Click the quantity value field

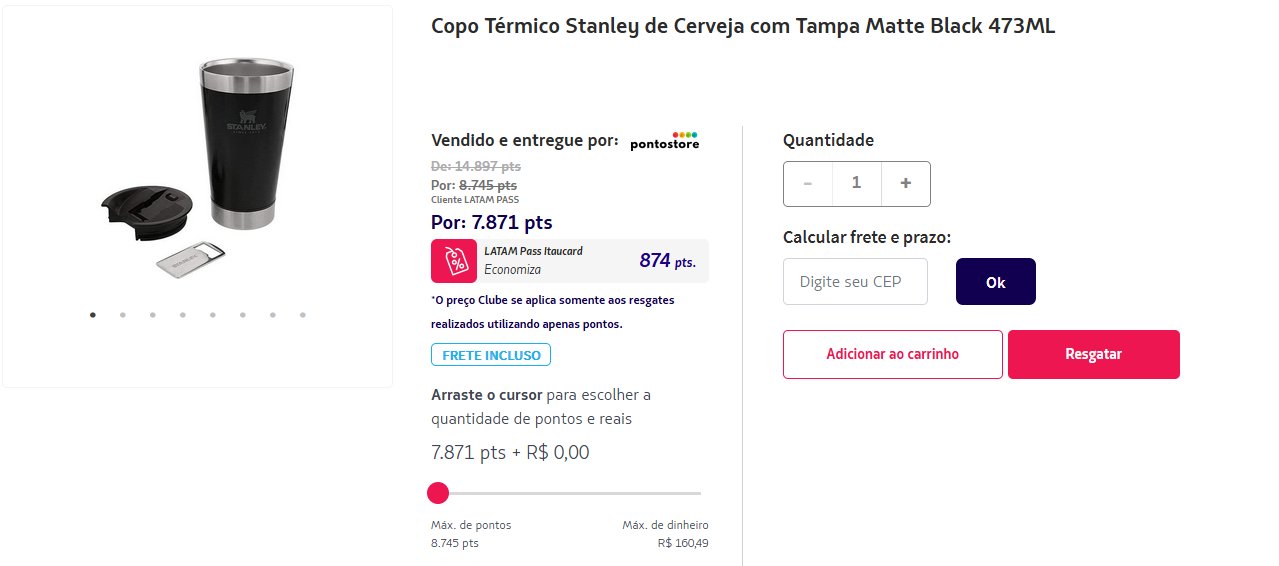pos(857,183)
